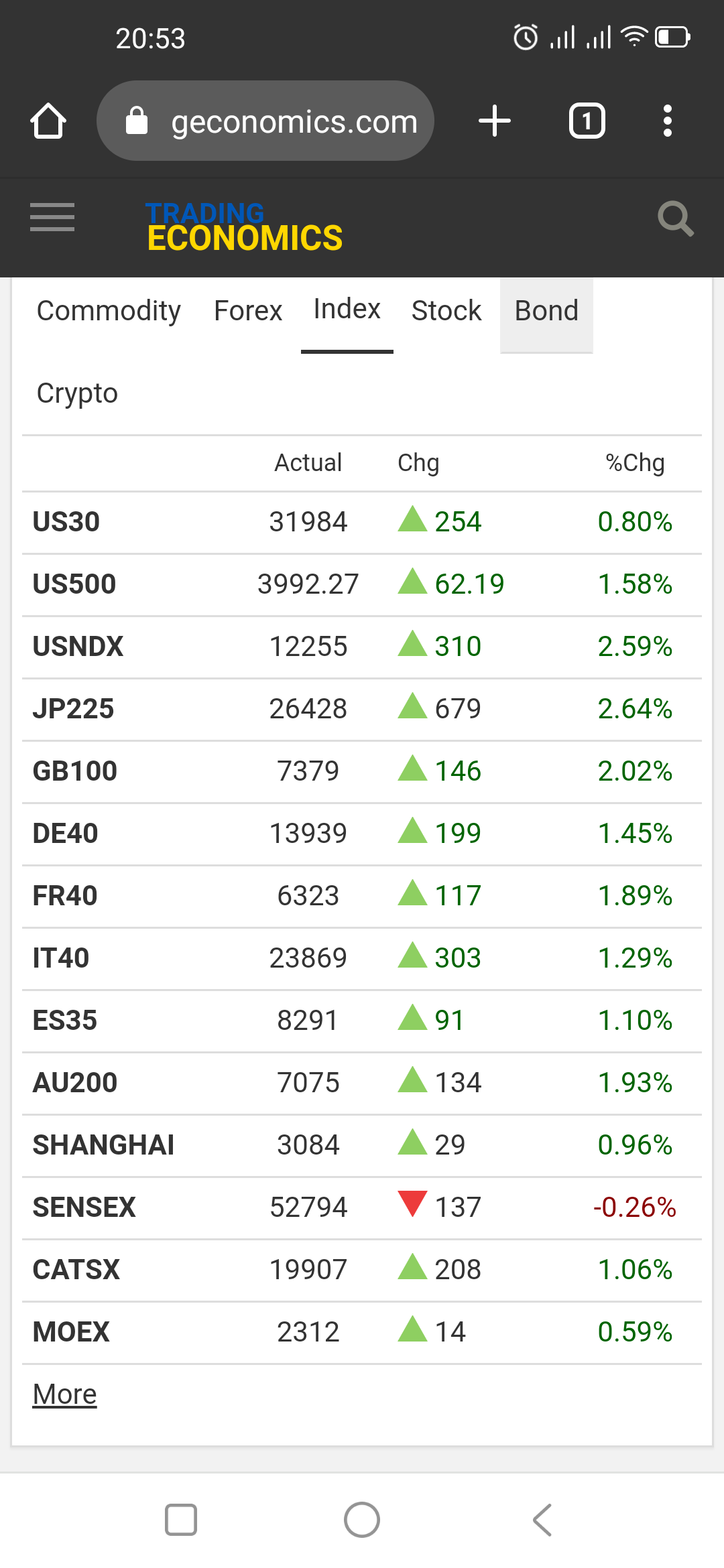The width and height of the screenshot is (724, 1568).
Task: Tap the Trading Economics logo
Action: click(x=244, y=228)
